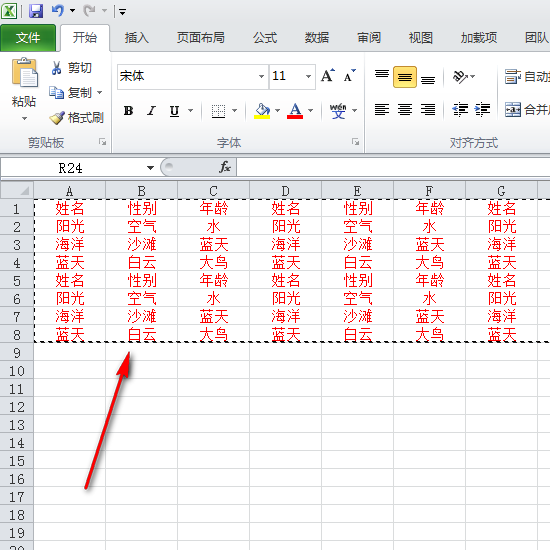
Task: Click the Undo arrow icon
Action: point(58,11)
